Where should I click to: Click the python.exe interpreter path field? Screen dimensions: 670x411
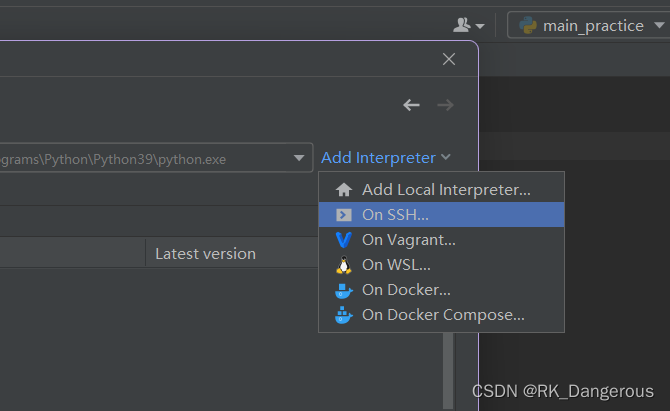tap(156, 158)
